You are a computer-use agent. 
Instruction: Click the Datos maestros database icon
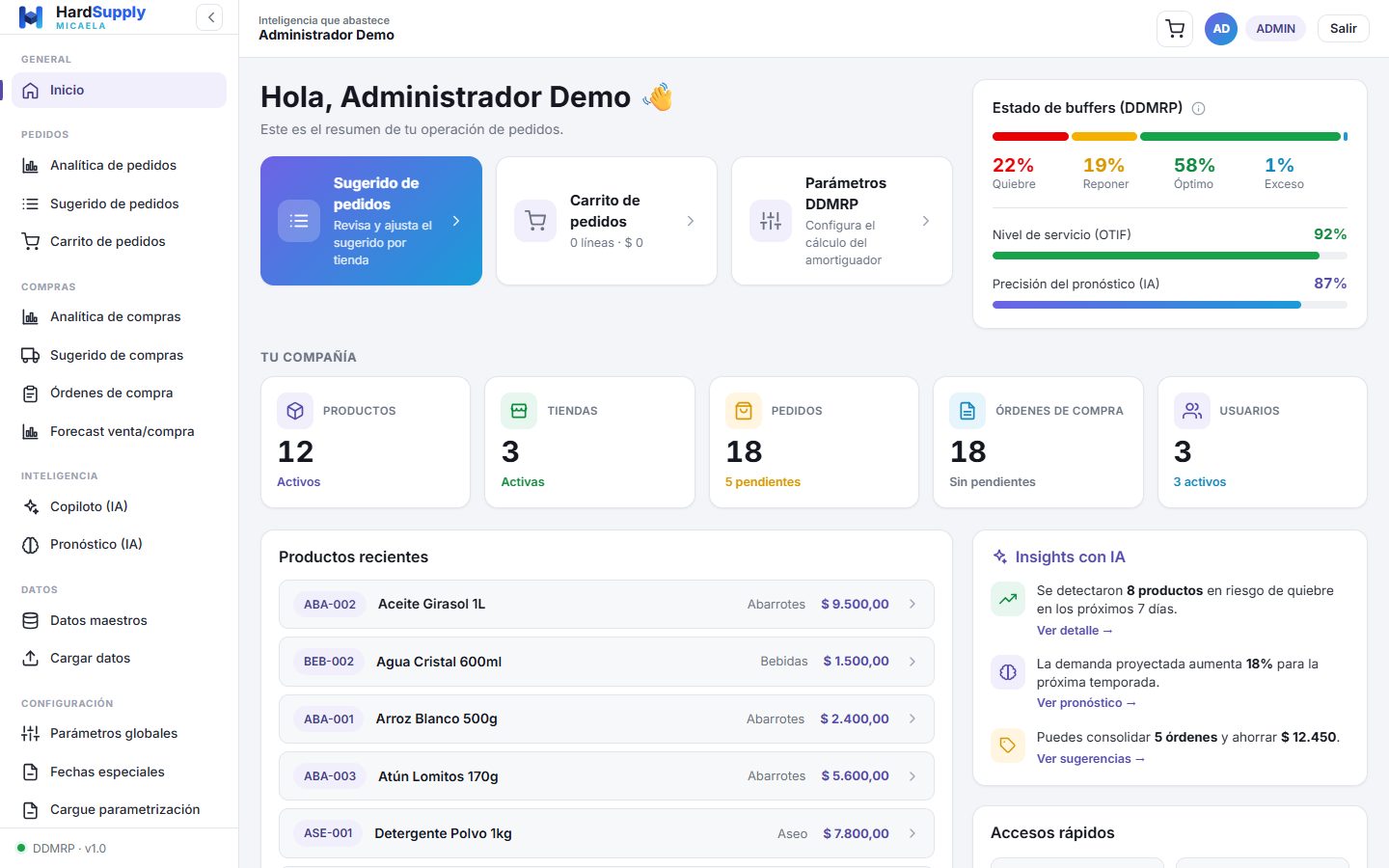pyautogui.click(x=31, y=620)
